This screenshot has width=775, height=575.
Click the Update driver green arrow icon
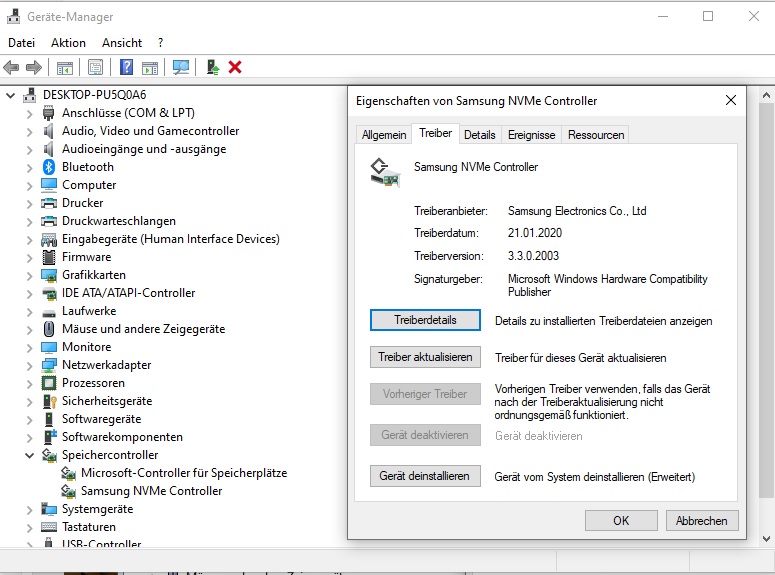point(213,67)
